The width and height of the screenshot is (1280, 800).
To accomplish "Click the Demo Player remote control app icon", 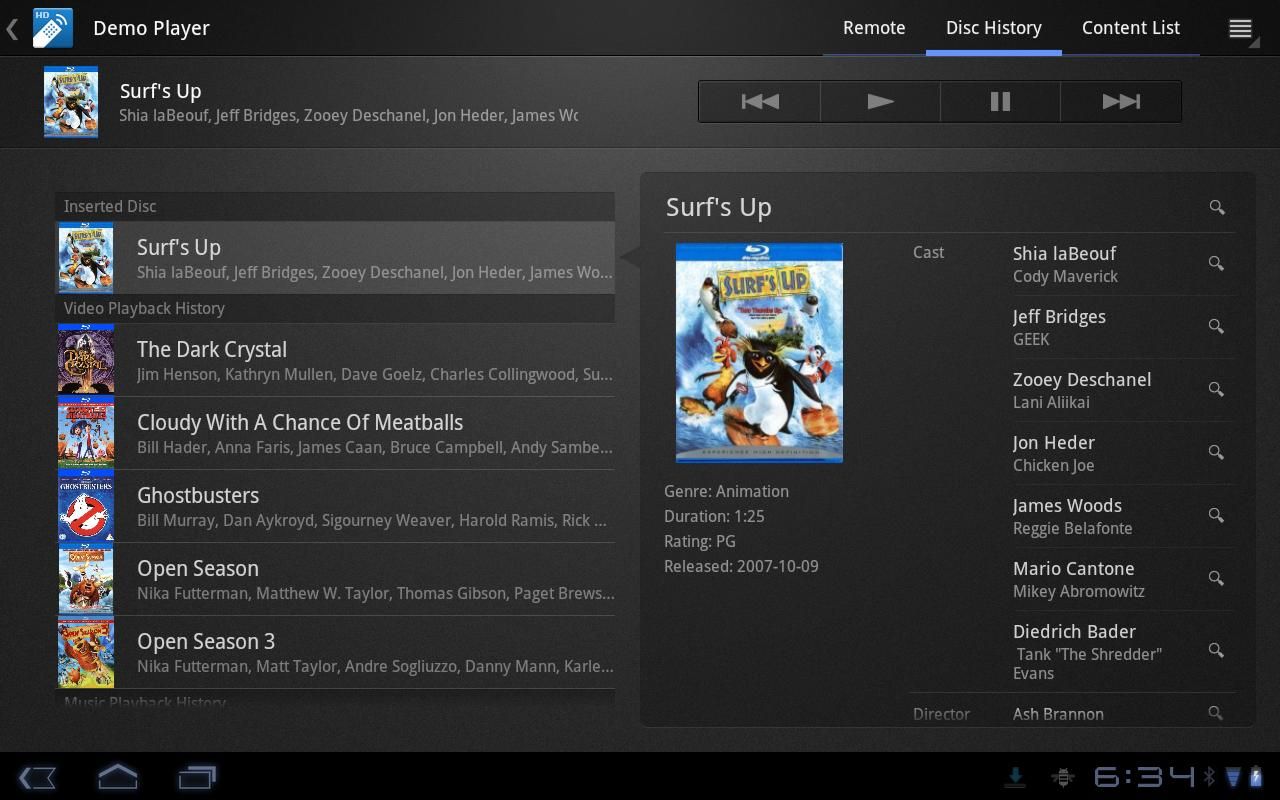I will coord(50,28).
